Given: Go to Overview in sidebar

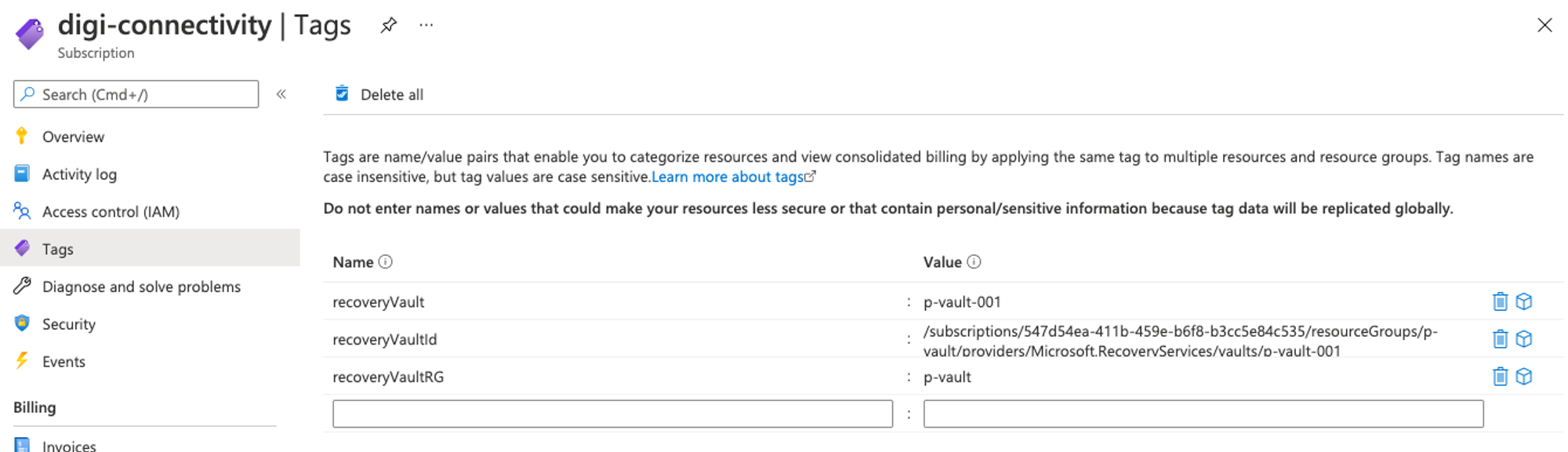Looking at the screenshot, I should coord(73,137).
